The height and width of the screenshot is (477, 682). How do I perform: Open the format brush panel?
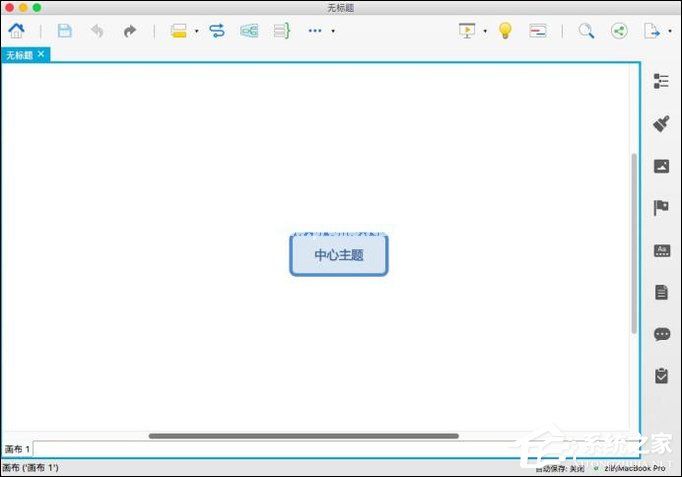[x=661, y=124]
